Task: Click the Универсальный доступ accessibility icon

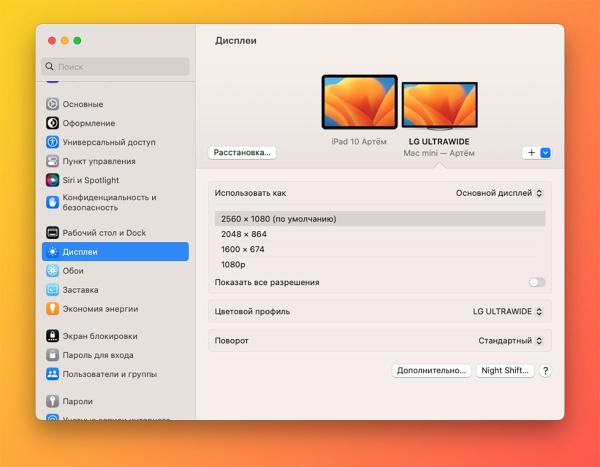Action: coord(52,142)
